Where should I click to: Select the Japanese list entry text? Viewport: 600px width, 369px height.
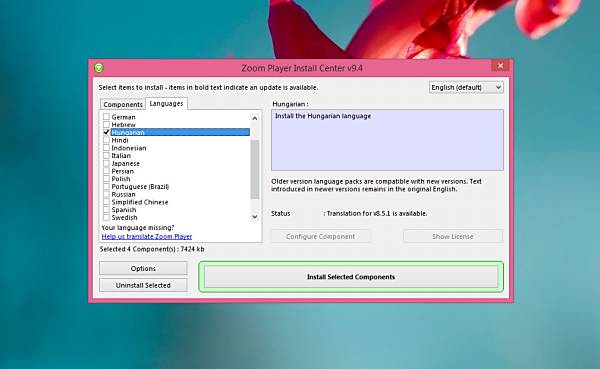click(126, 163)
